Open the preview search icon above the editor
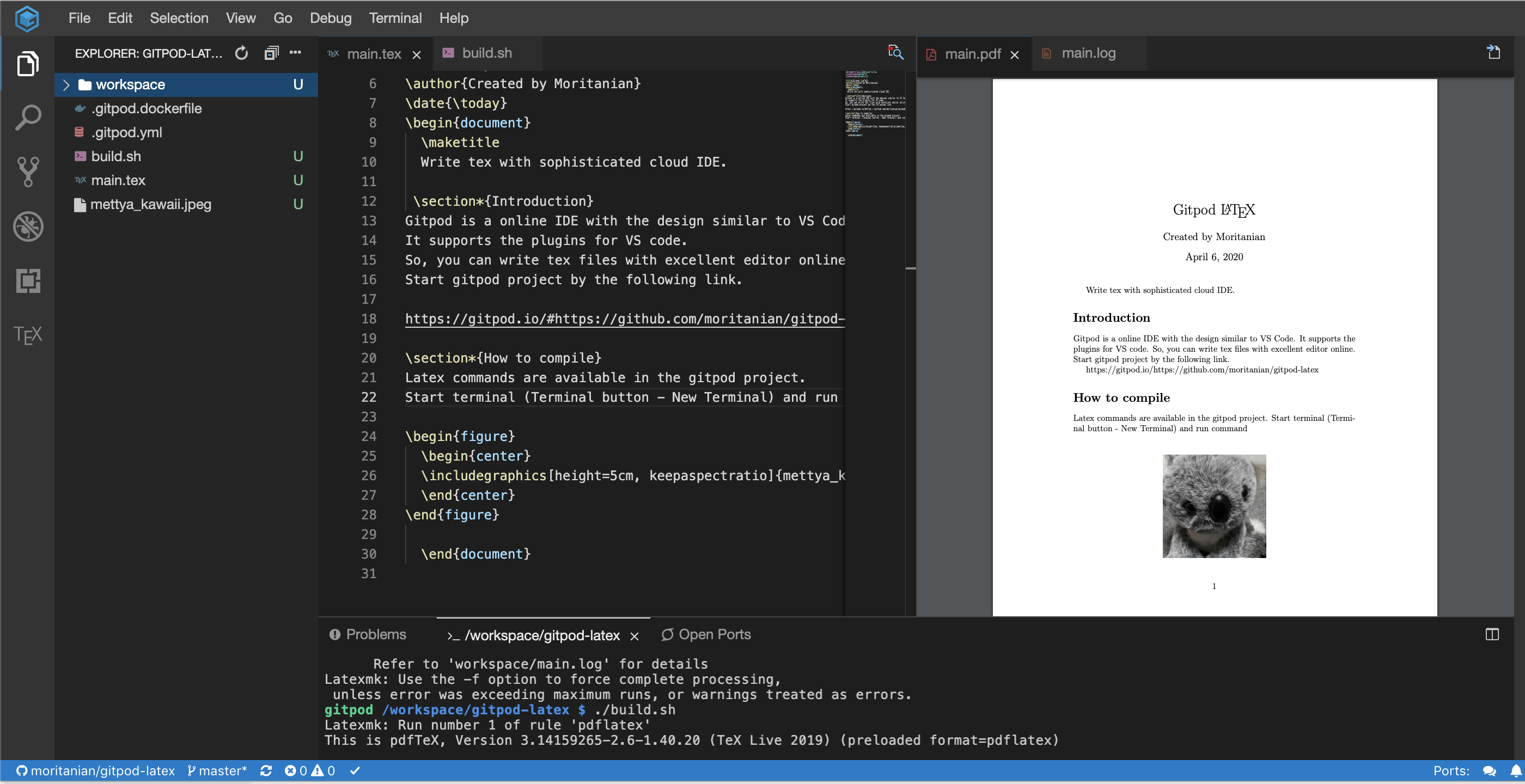The width and height of the screenshot is (1525, 784). [895, 53]
